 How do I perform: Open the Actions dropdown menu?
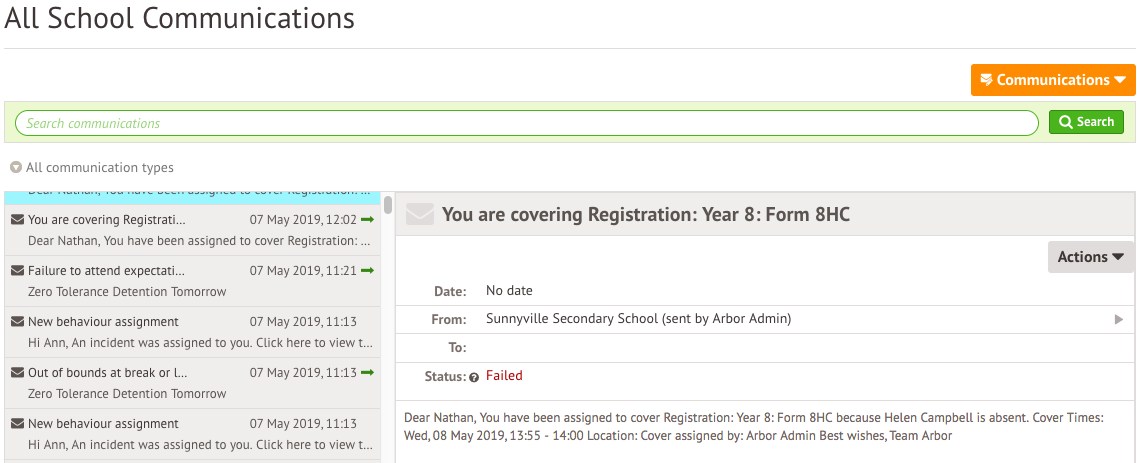pyautogui.click(x=1091, y=257)
